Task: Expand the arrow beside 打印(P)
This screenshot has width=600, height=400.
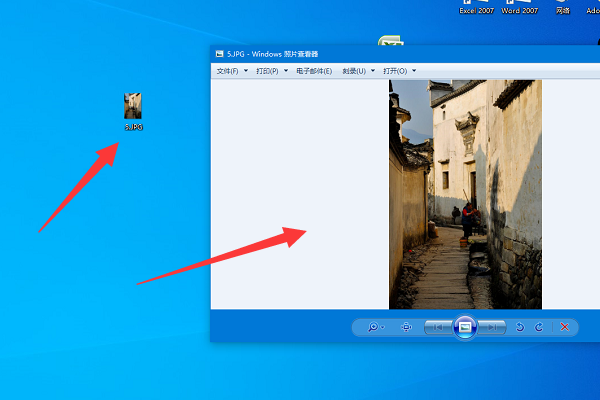Action: [286, 71]
